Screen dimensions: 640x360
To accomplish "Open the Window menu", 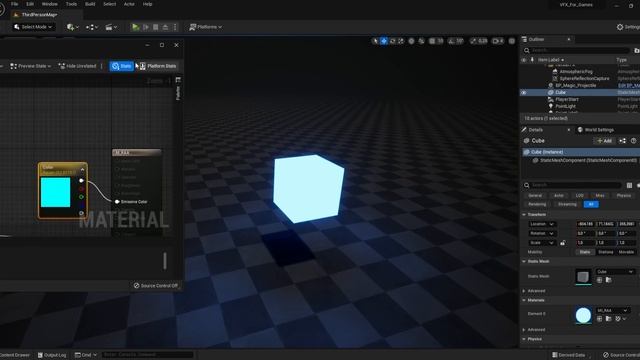I will click(x=50, y=4).
